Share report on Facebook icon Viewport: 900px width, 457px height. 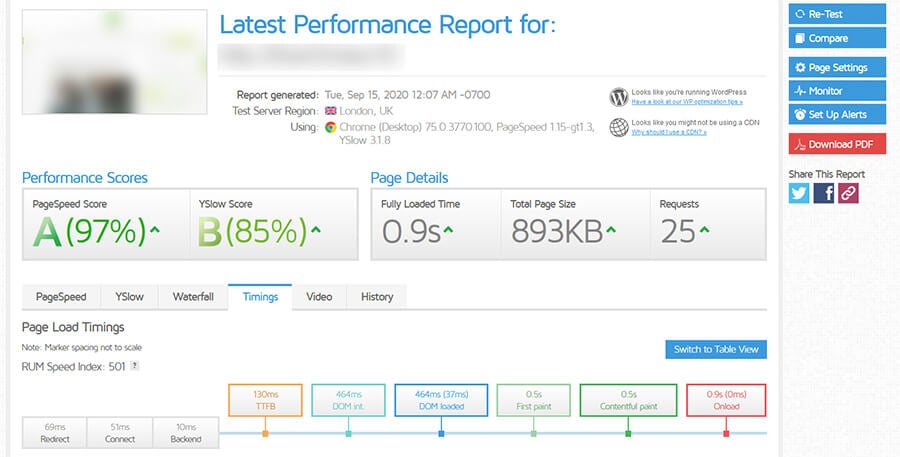point(823,193)
